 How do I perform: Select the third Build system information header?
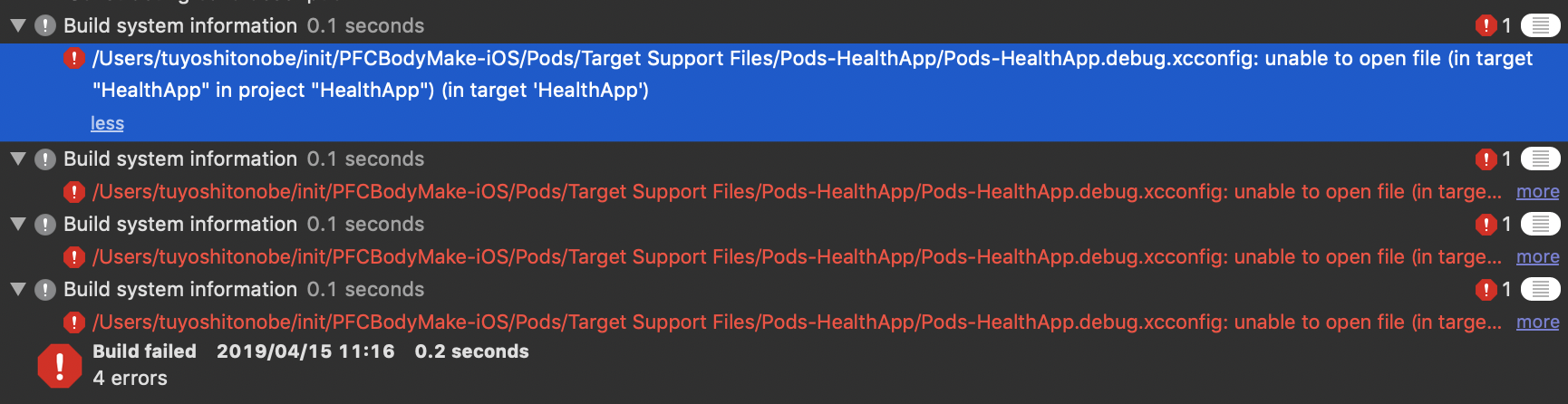tap(179, 224)
